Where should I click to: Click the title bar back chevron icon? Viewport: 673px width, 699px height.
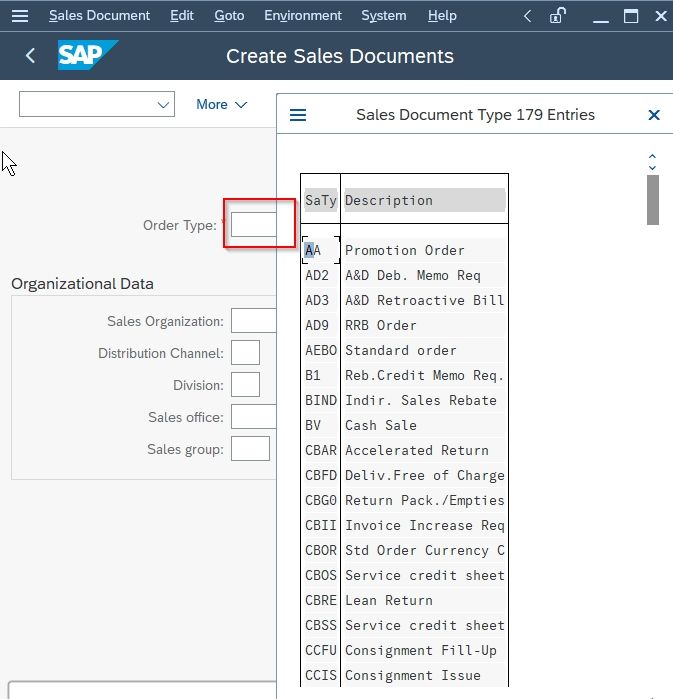coord(527,16)
